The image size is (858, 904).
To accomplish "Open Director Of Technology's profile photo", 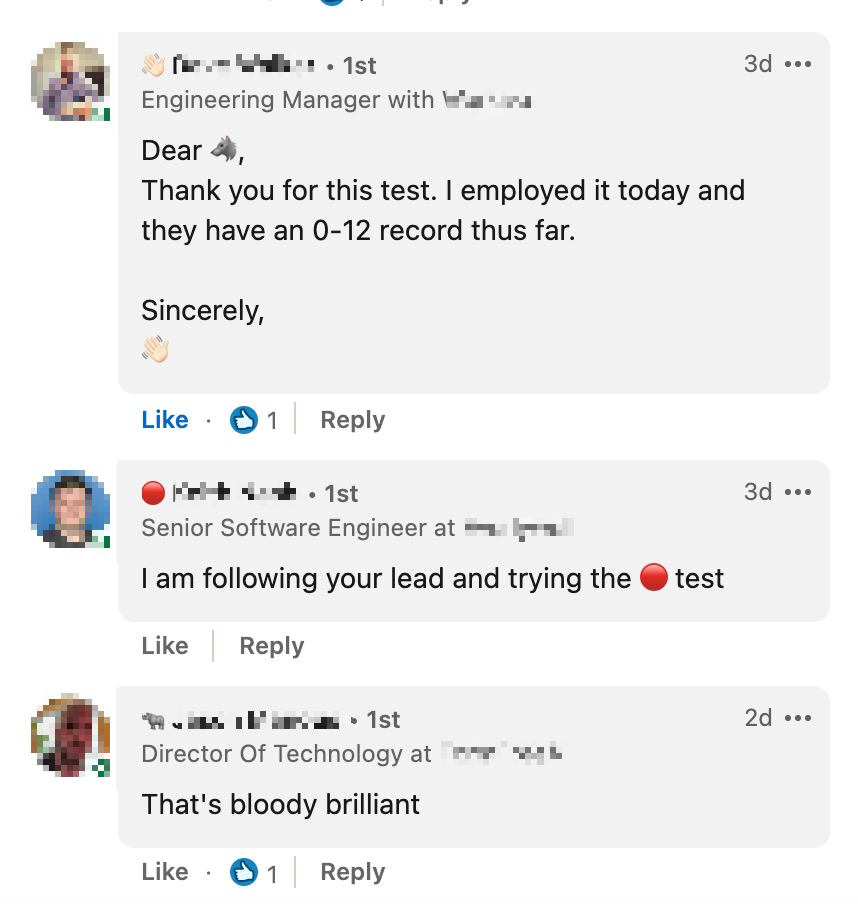I will point(70,735).
